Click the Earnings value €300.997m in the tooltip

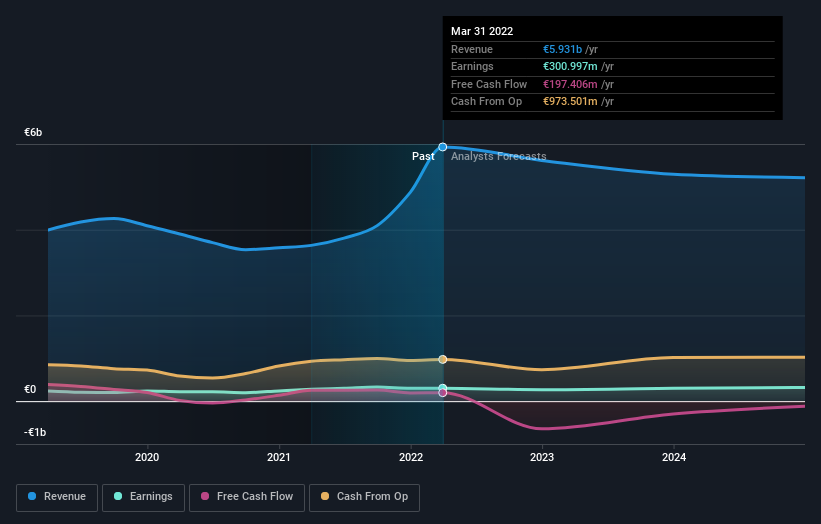point(570,66)
